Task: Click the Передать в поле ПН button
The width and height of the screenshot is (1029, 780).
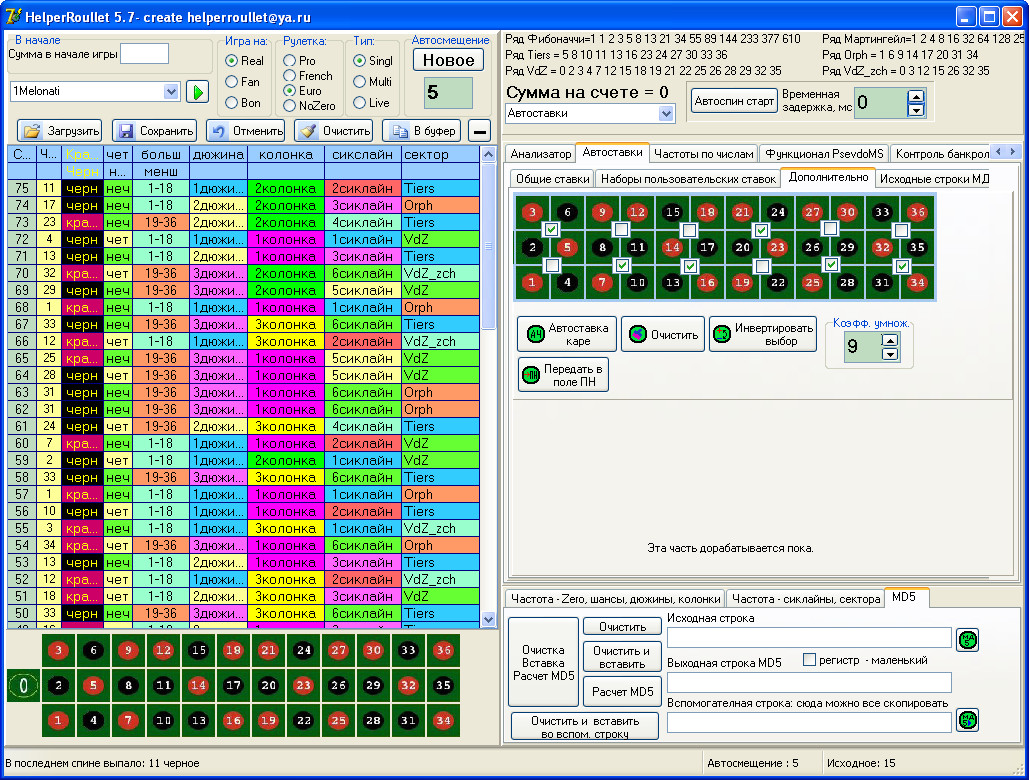Action: tap(563, 375)
